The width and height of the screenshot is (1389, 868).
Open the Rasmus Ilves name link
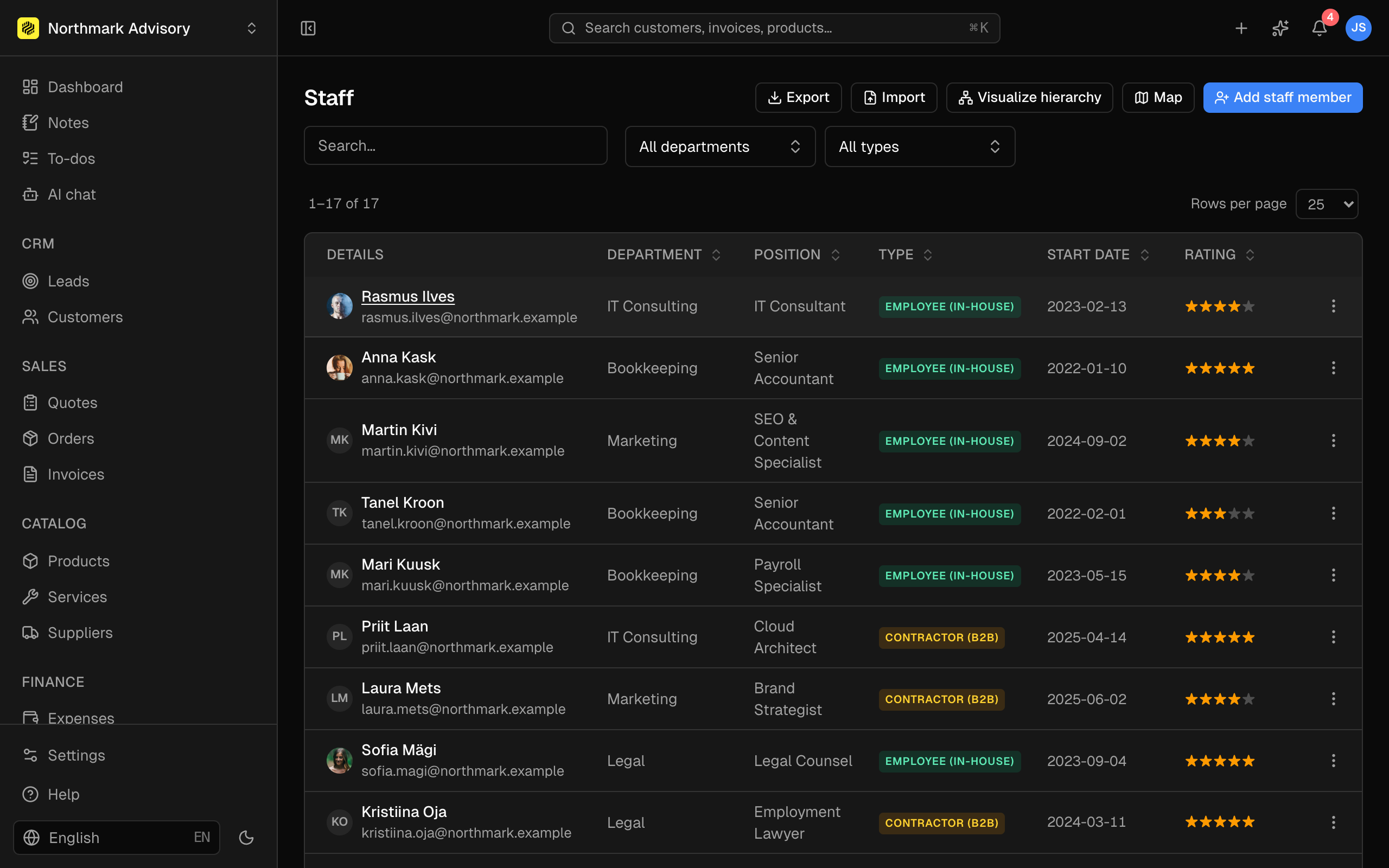(408, 296)
